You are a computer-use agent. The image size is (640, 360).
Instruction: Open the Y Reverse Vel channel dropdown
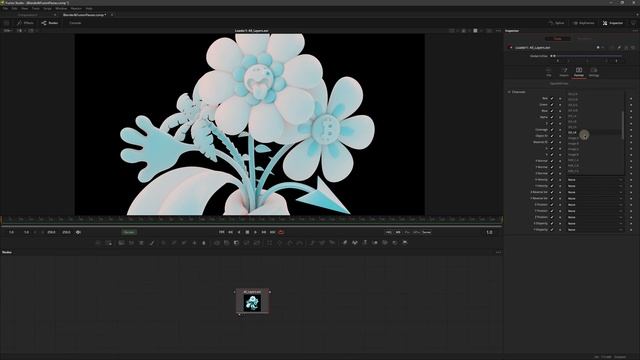[595, 198]
